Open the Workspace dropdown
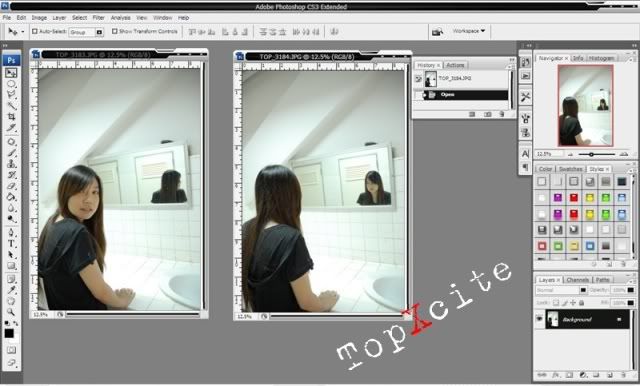Viewport: 640px width, 386px height. [x=469, y=31]
